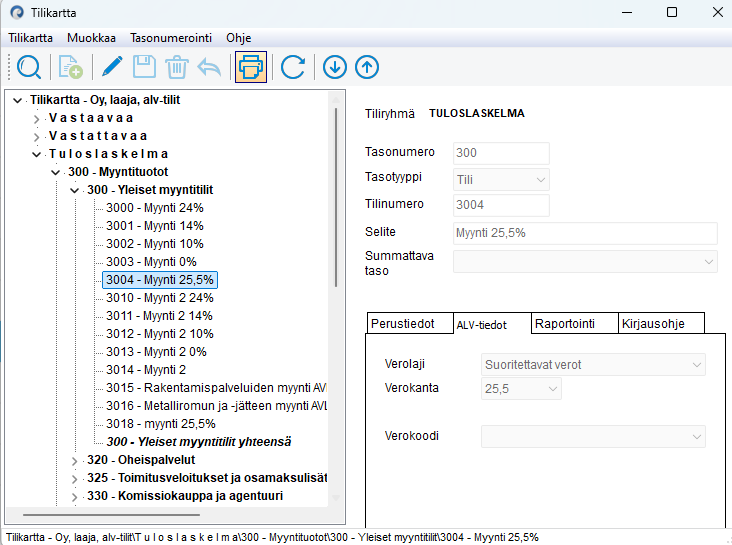
Task: Minimize the Tilikartta window
Action: pos(627,12)
